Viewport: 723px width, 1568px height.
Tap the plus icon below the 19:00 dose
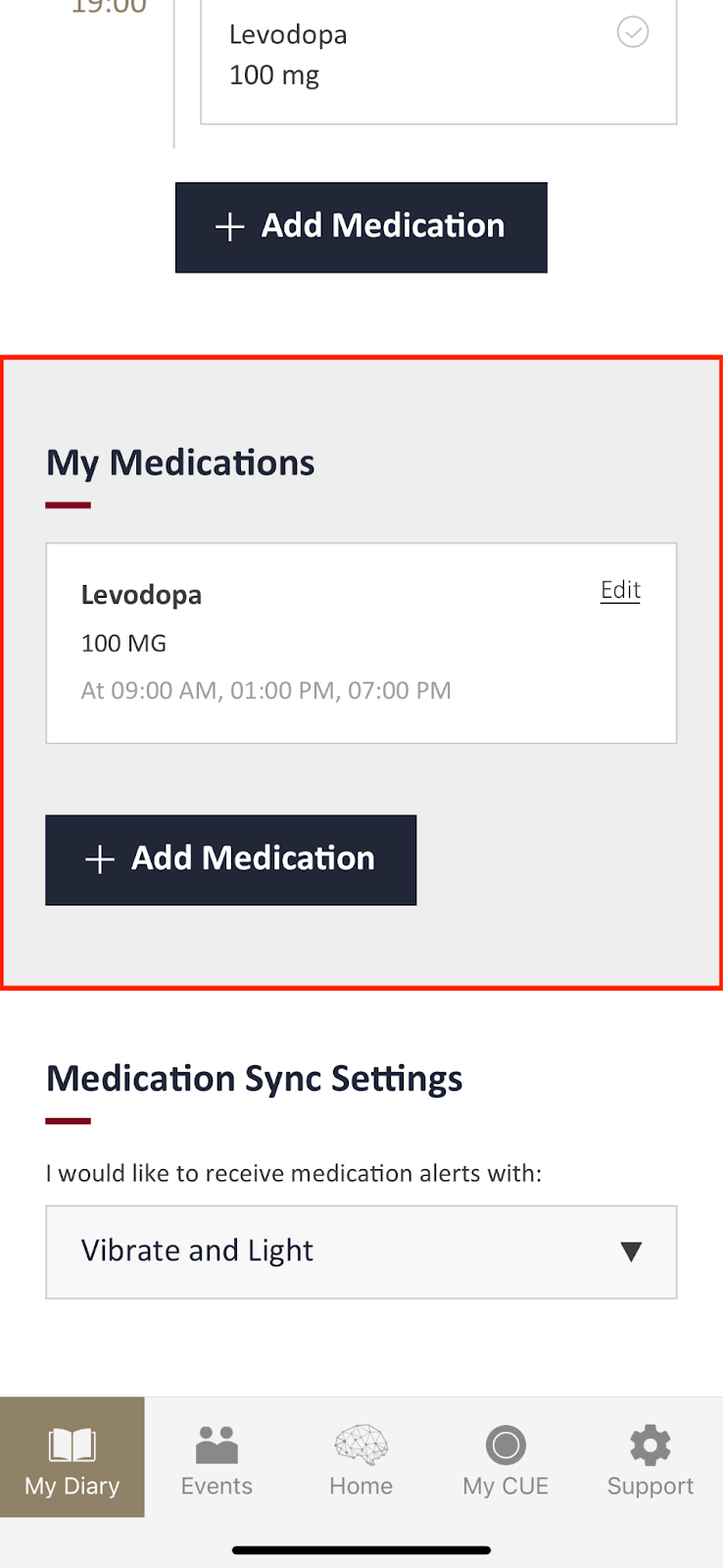[229, 227]
